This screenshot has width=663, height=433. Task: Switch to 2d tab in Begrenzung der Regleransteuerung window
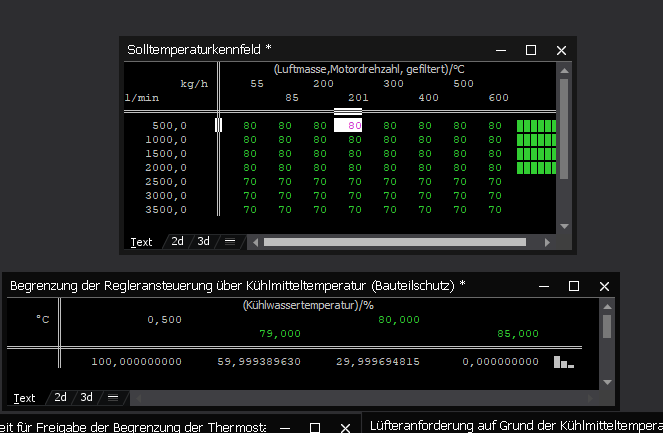coord(61,397)
